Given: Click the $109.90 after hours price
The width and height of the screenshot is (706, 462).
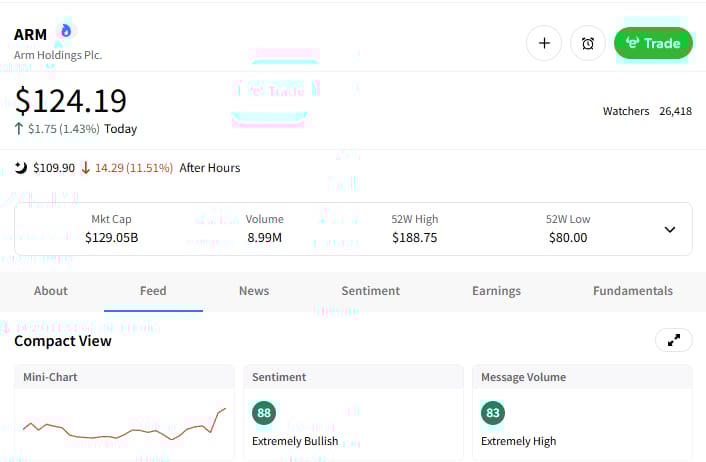Looking at the screenshot, I should click(54, 168).
